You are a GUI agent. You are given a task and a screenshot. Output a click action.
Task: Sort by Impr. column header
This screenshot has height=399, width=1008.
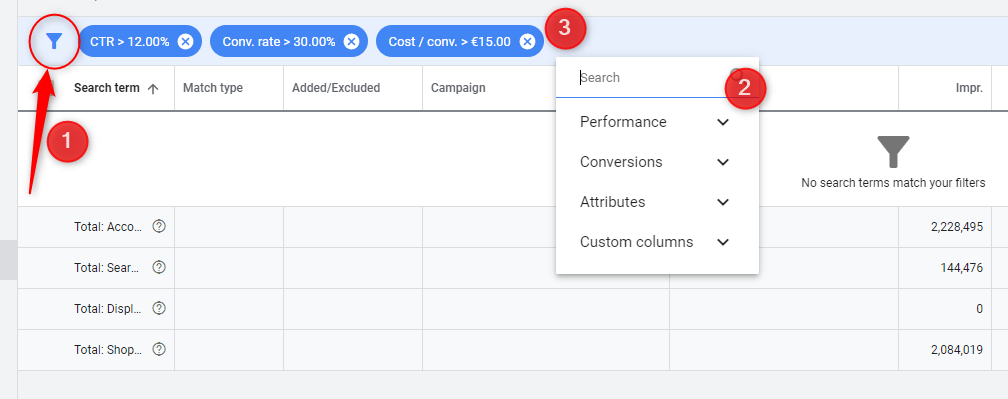969,88
